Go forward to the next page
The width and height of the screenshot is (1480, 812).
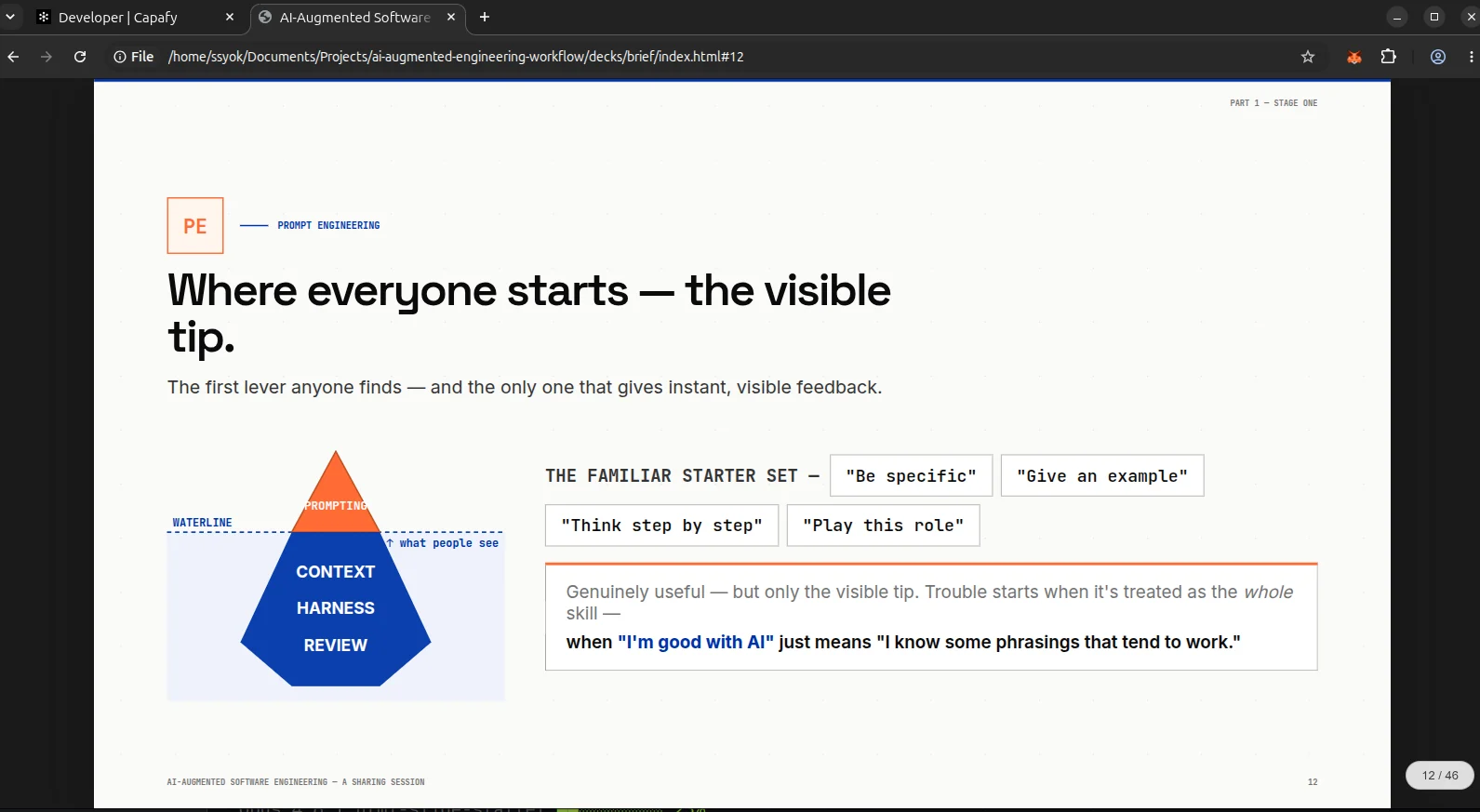tap(47, 57)
